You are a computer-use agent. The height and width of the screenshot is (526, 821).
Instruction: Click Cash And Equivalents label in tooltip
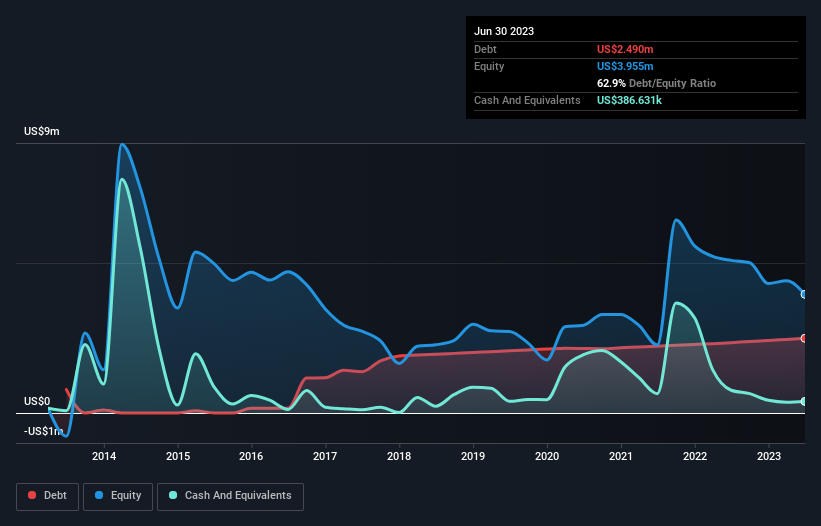coord(527,100)
